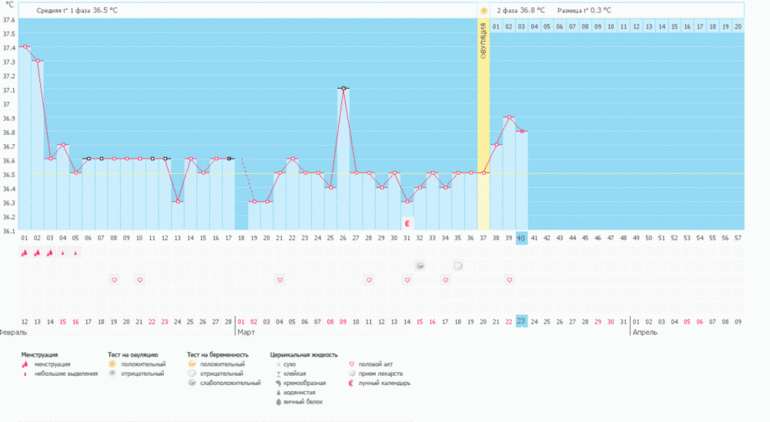Click cycle day 18 on the axis
The width and height of the screenshot is (770, 422).
pos(241,238)
